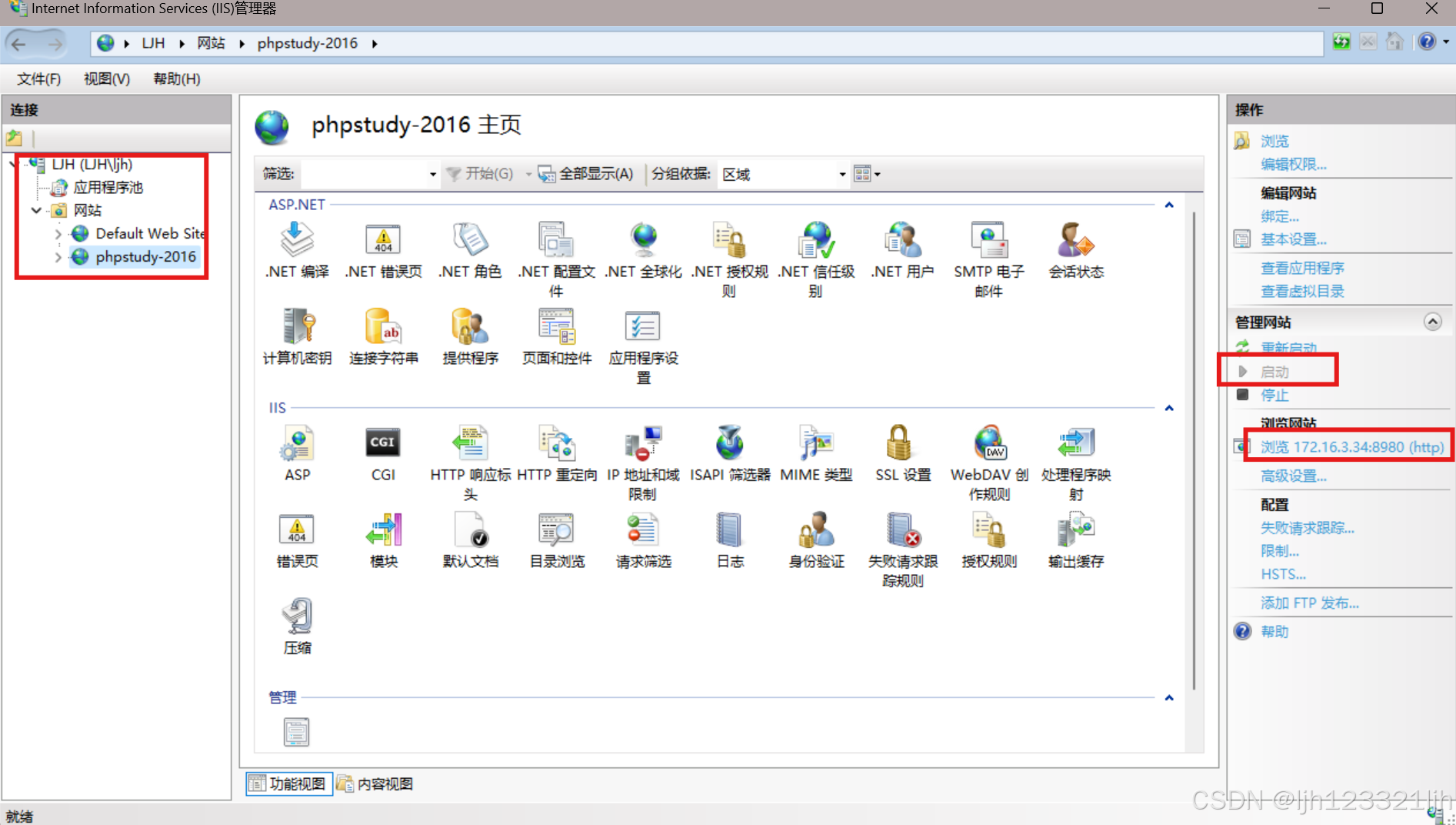Click 失败请求跟踪... link
This screenshot has width=1456, height=825.
[x=1307, y=528]
